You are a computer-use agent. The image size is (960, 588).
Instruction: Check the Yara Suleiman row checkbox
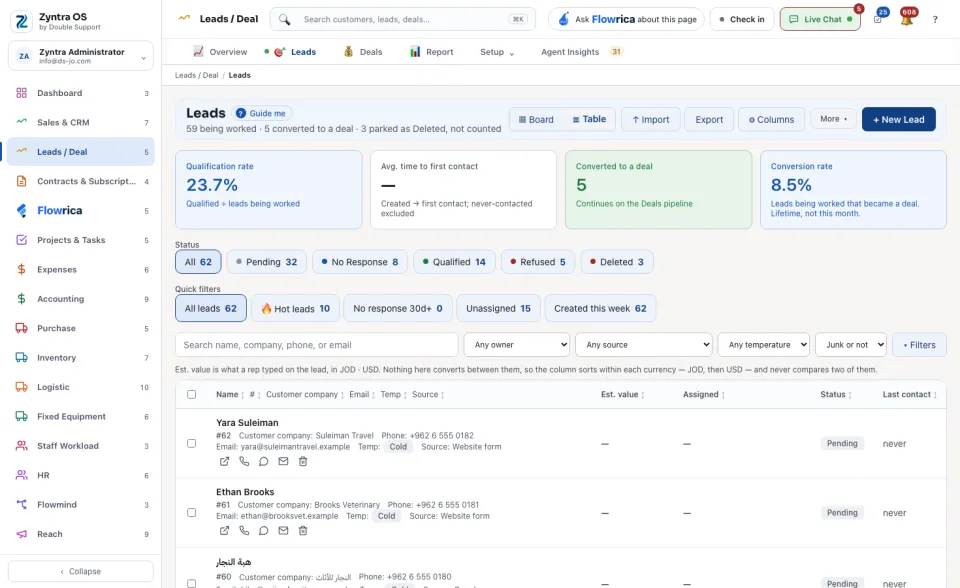192,443
